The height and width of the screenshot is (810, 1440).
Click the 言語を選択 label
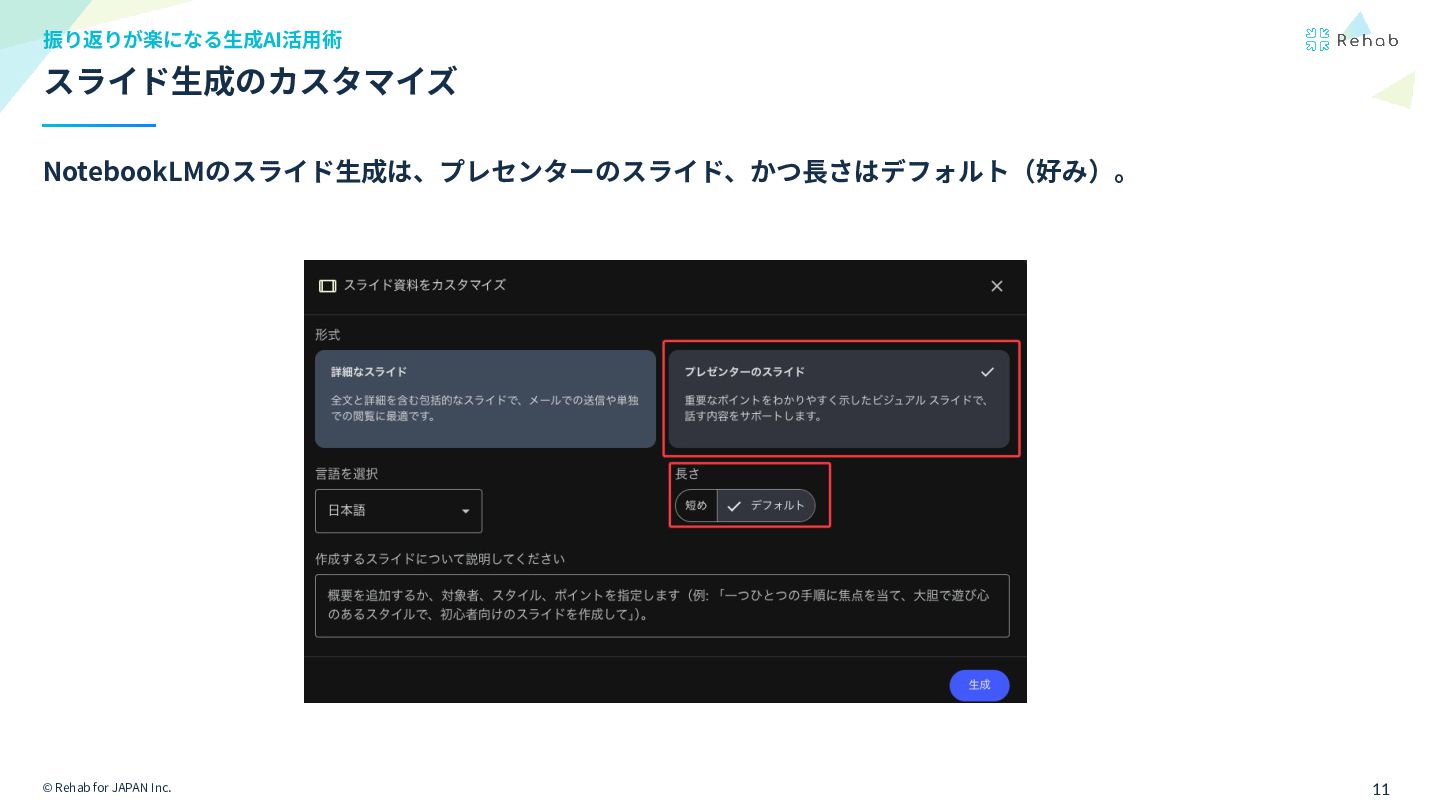click(346, 474)
